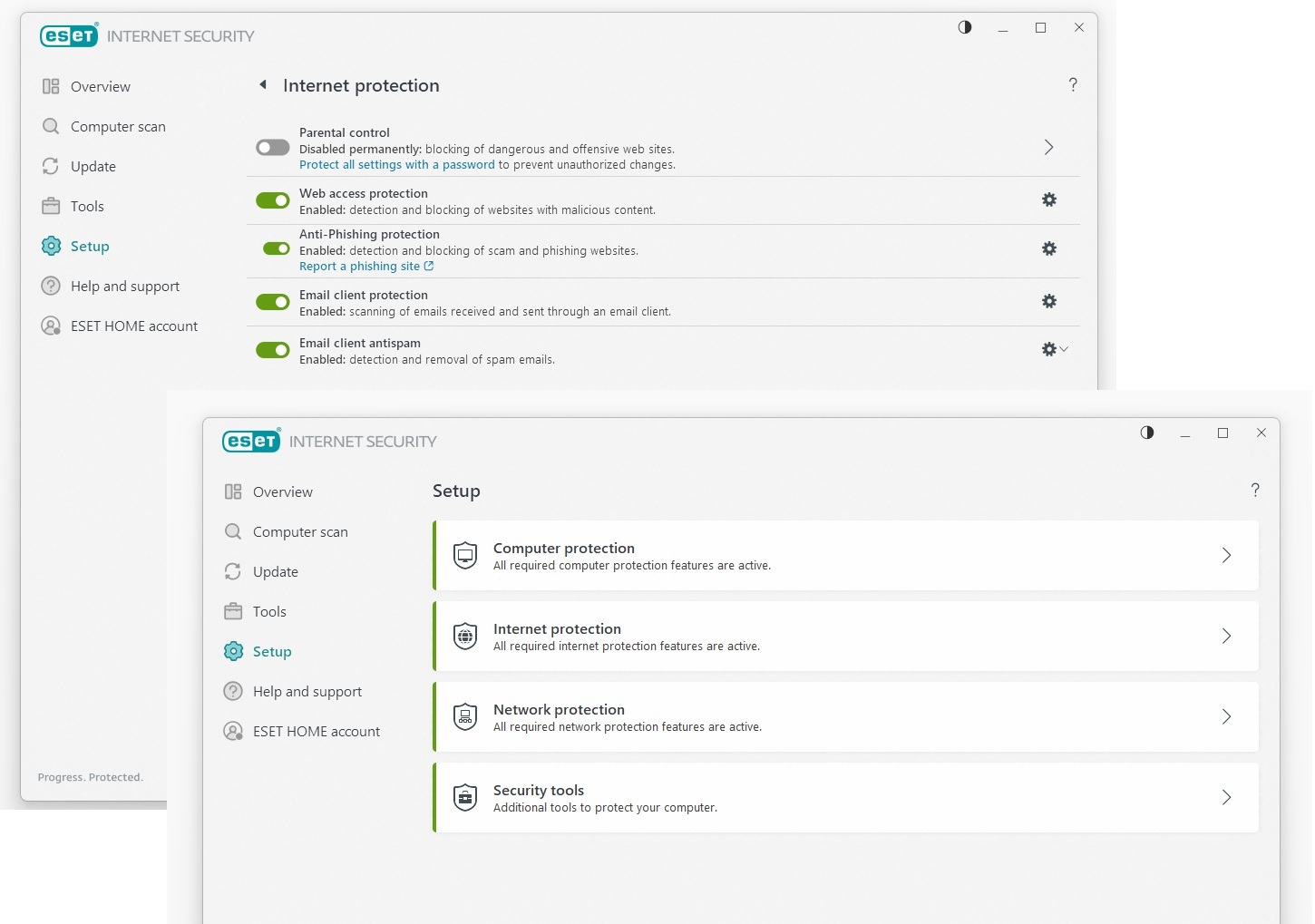Toggle the Parental control switch
1315x924 pixels.
point(272,148)
